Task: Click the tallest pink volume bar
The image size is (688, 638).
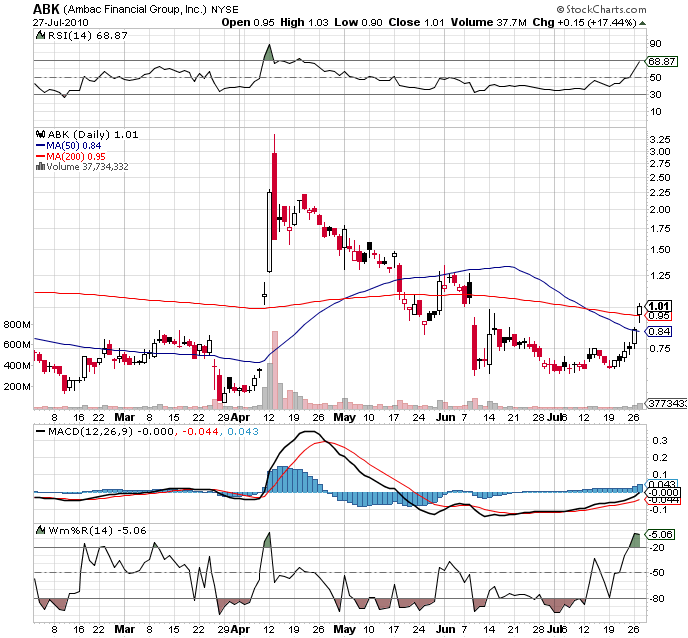Action: click(x=275, y=369)
